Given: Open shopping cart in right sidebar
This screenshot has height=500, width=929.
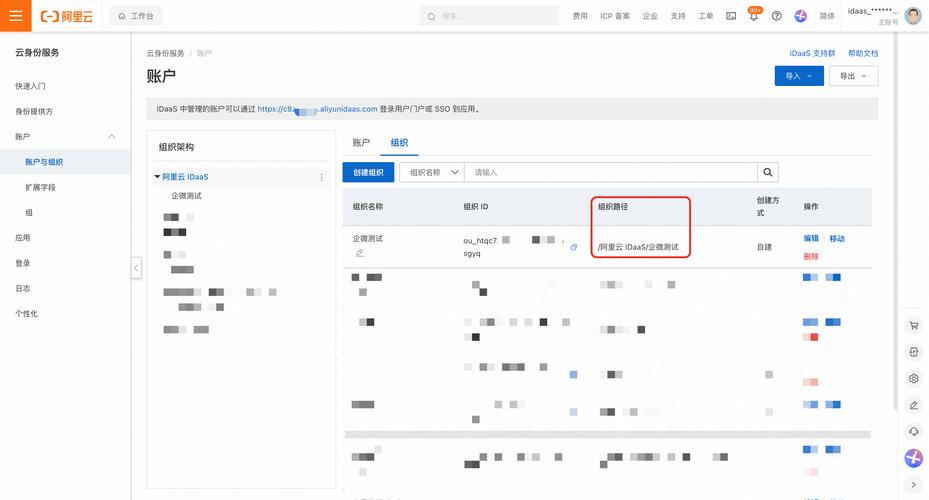Looking at the screenshot, I should coord(913,326).
